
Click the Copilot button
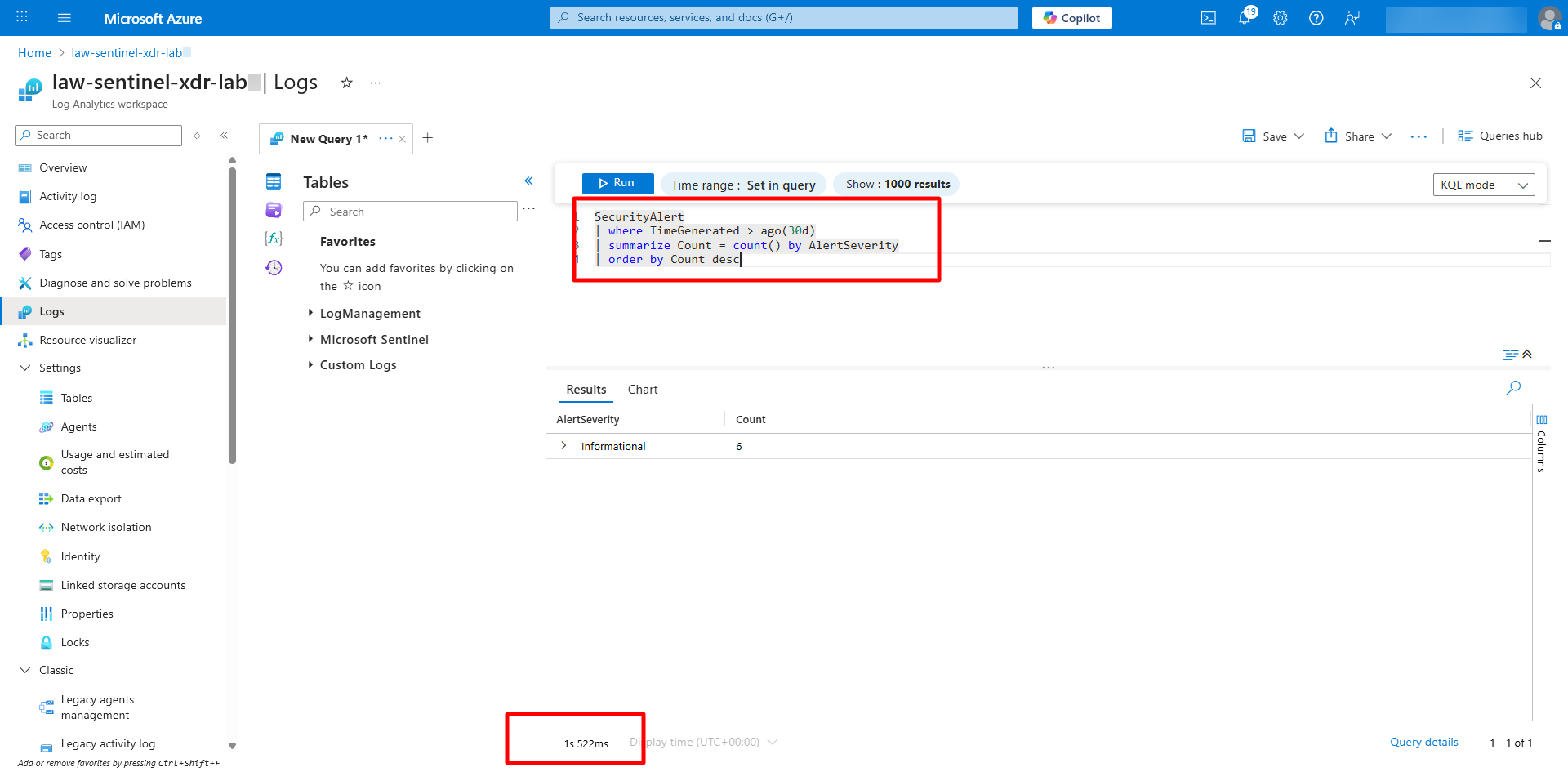click(1071, 18)
